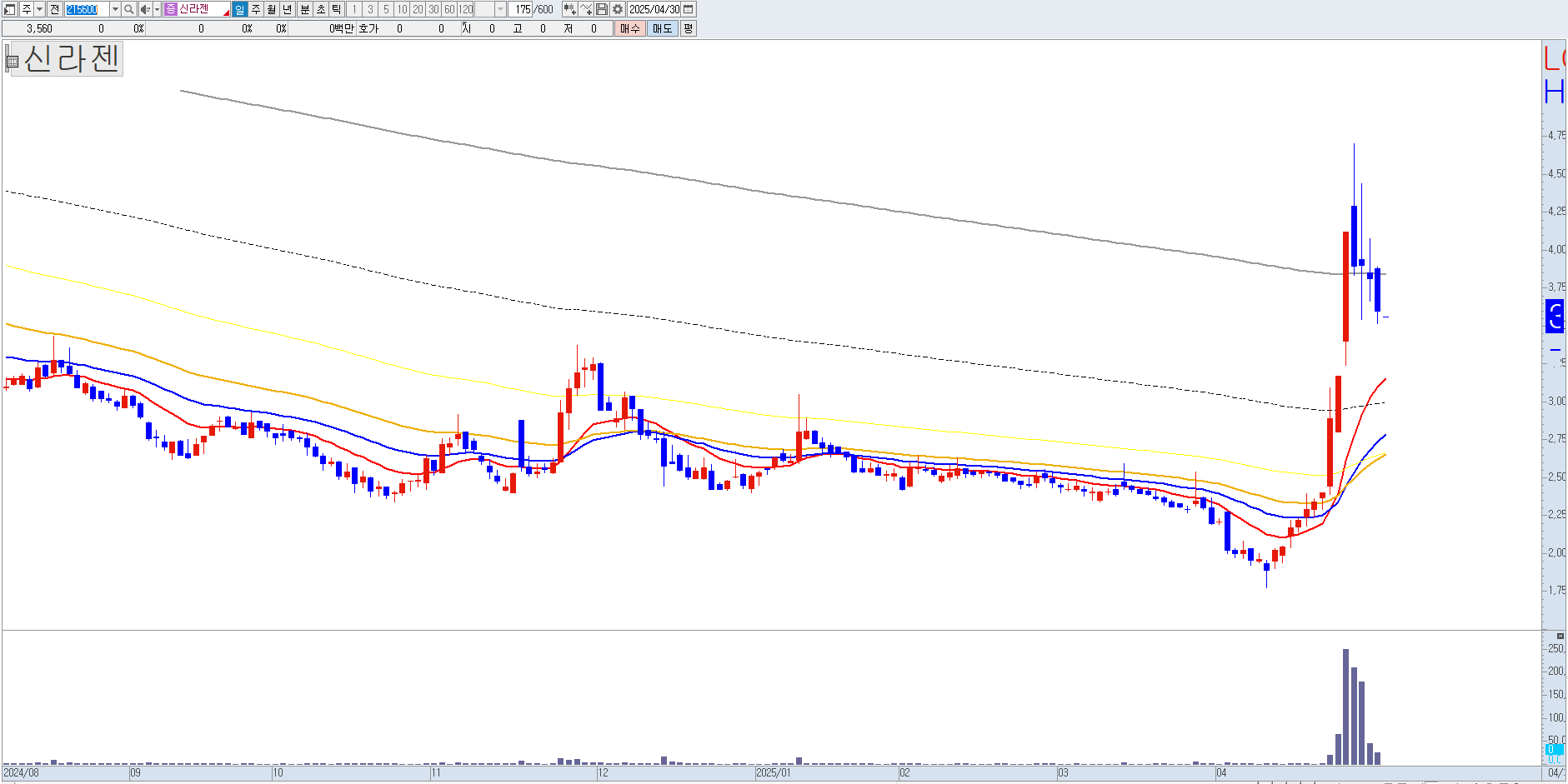
Task: Choose the 30 interval preset
Action: [x=433, y=9]
